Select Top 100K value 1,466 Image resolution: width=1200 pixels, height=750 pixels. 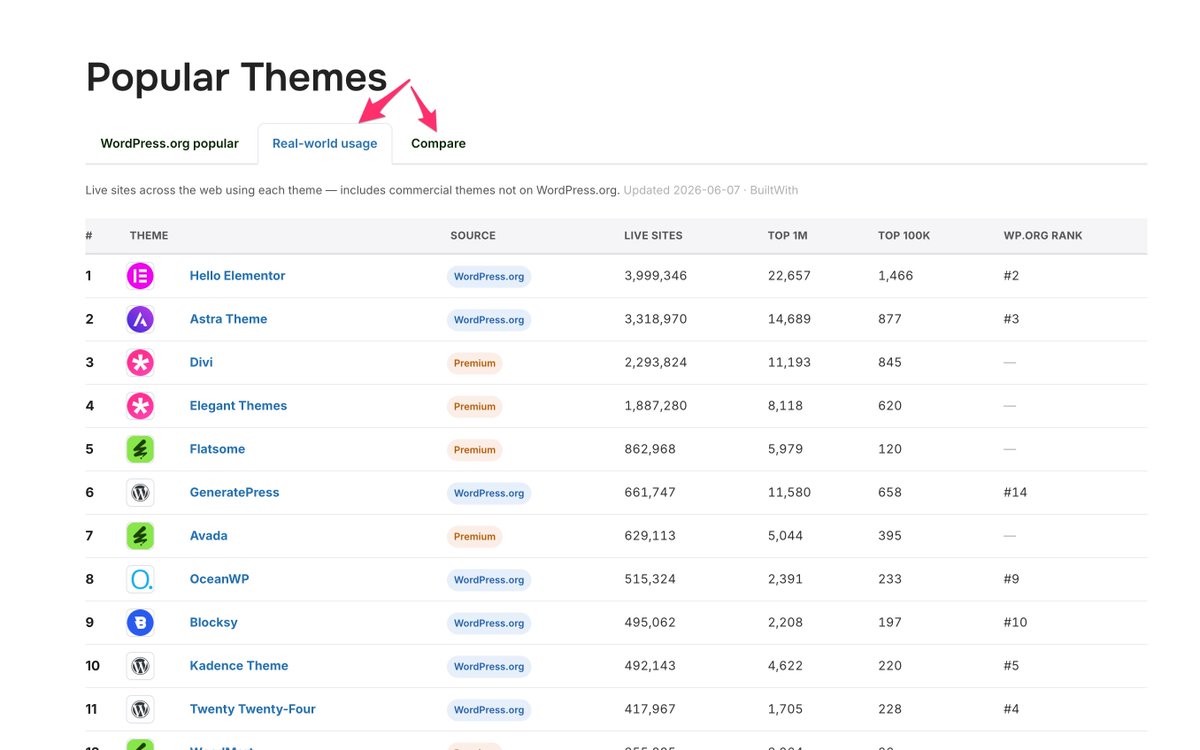tap(896, 276)
